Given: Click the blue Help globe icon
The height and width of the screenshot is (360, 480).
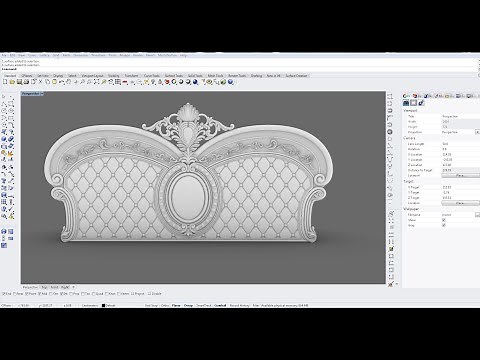Looking at the screenshot, I should 230,82.
